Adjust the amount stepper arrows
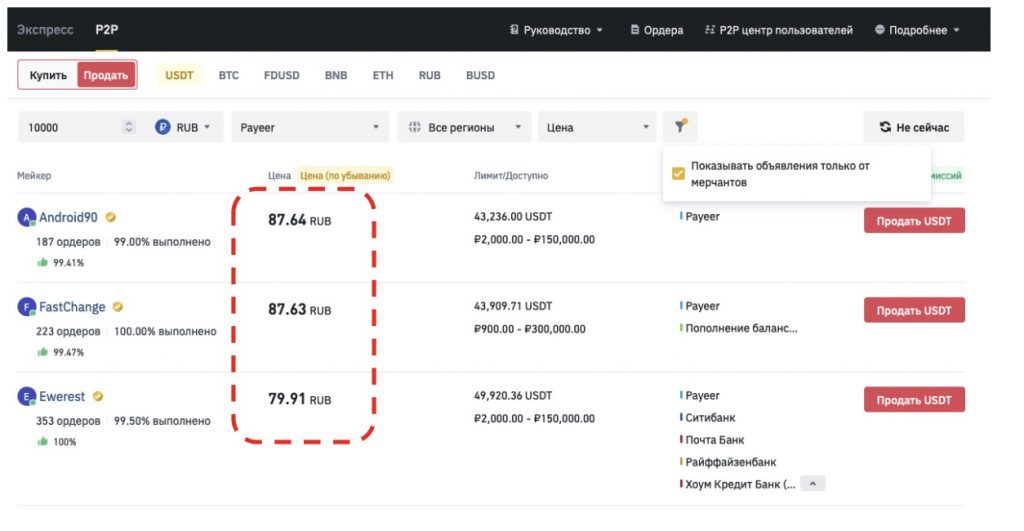This screenshot has height=531, width=1024. (129, 127)
